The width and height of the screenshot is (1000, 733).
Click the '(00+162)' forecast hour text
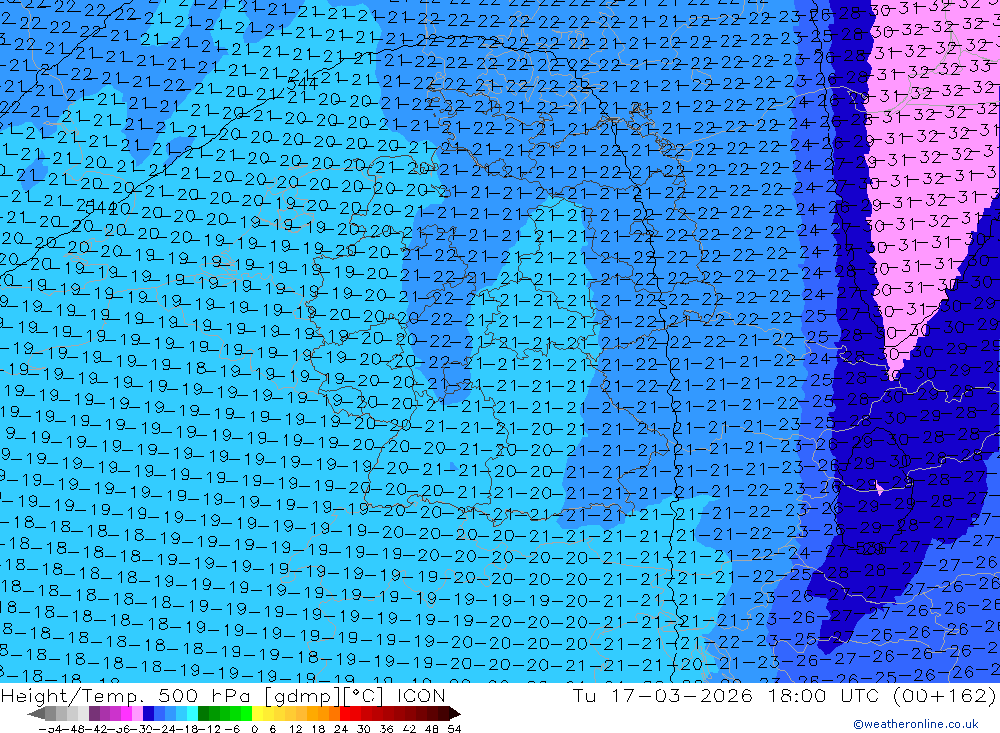click(x=943, y=695)
